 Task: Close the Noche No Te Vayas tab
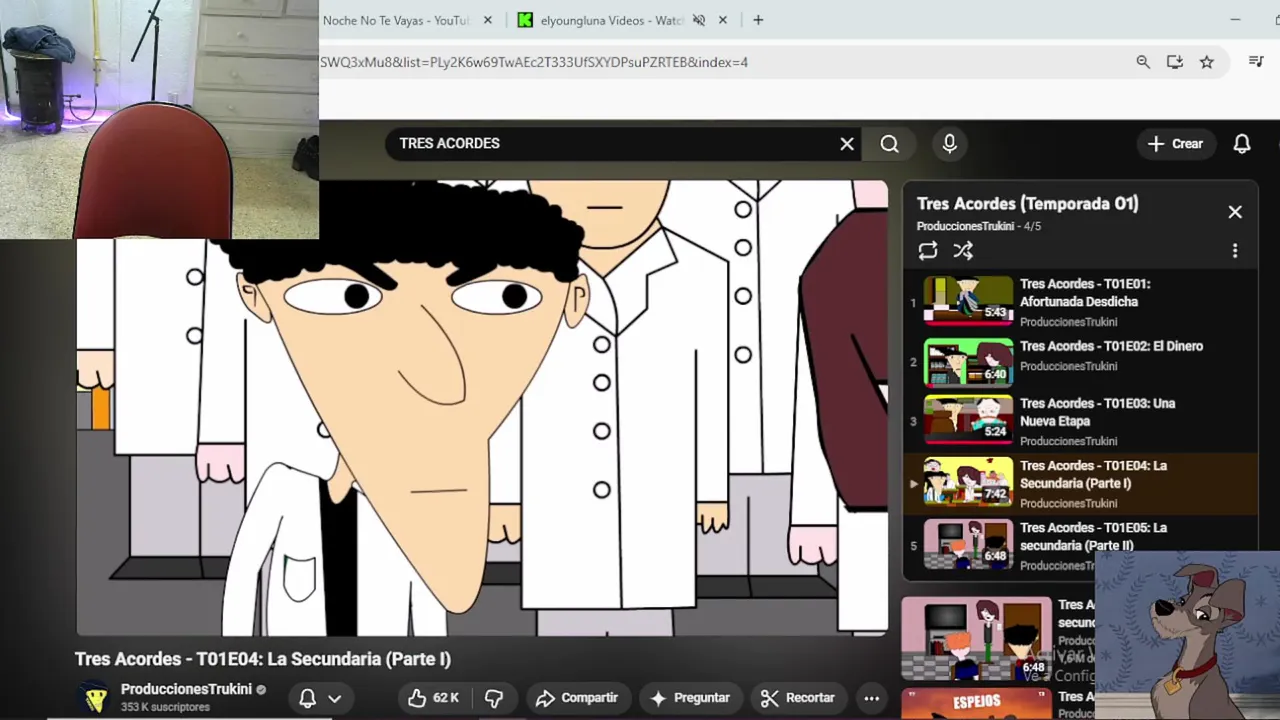tap(488, 20)
